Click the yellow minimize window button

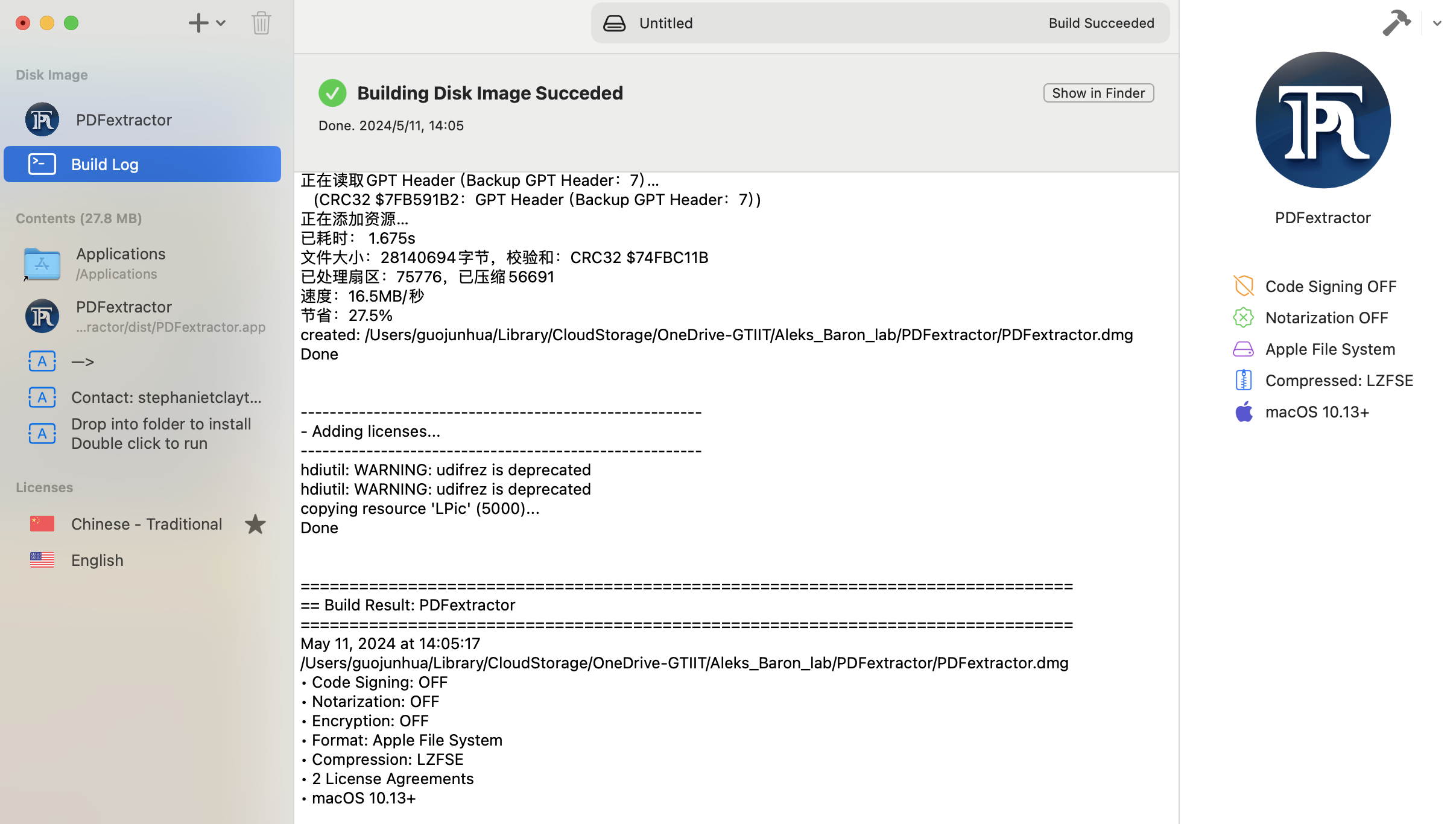pos(47,23)
